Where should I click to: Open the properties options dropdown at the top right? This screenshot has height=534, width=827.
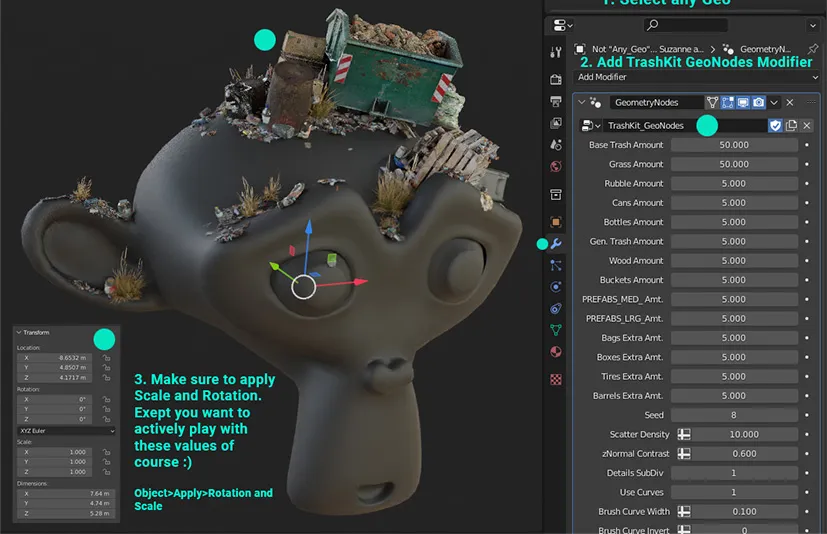point(812,25)
